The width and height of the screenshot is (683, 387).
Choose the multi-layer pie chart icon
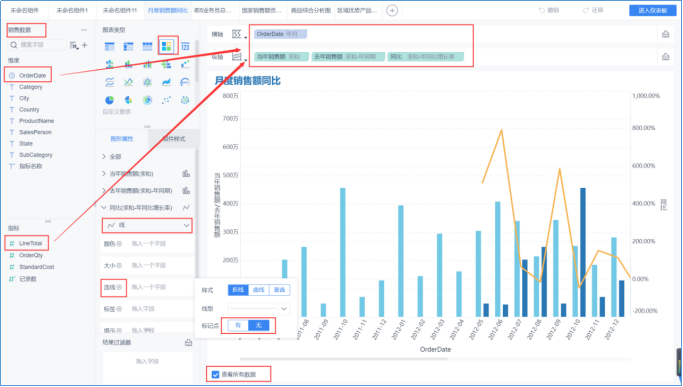(147, 100)
